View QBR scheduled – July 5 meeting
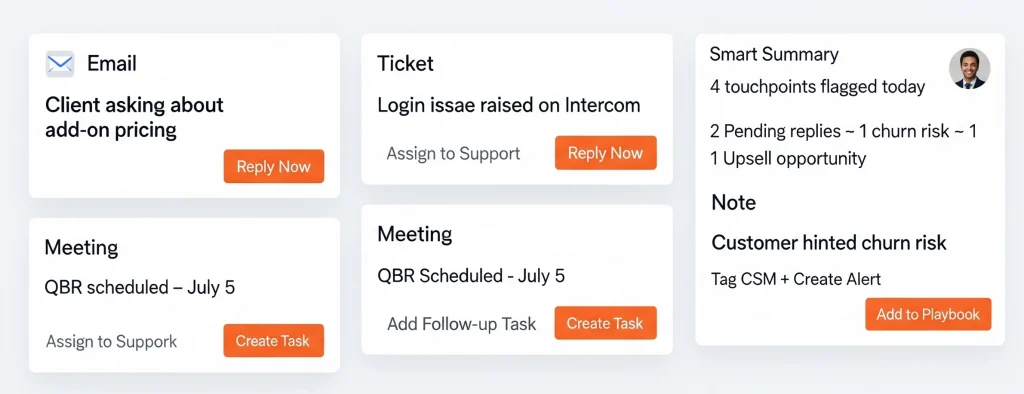This screenshot has height=394, width=1024. 140,287
